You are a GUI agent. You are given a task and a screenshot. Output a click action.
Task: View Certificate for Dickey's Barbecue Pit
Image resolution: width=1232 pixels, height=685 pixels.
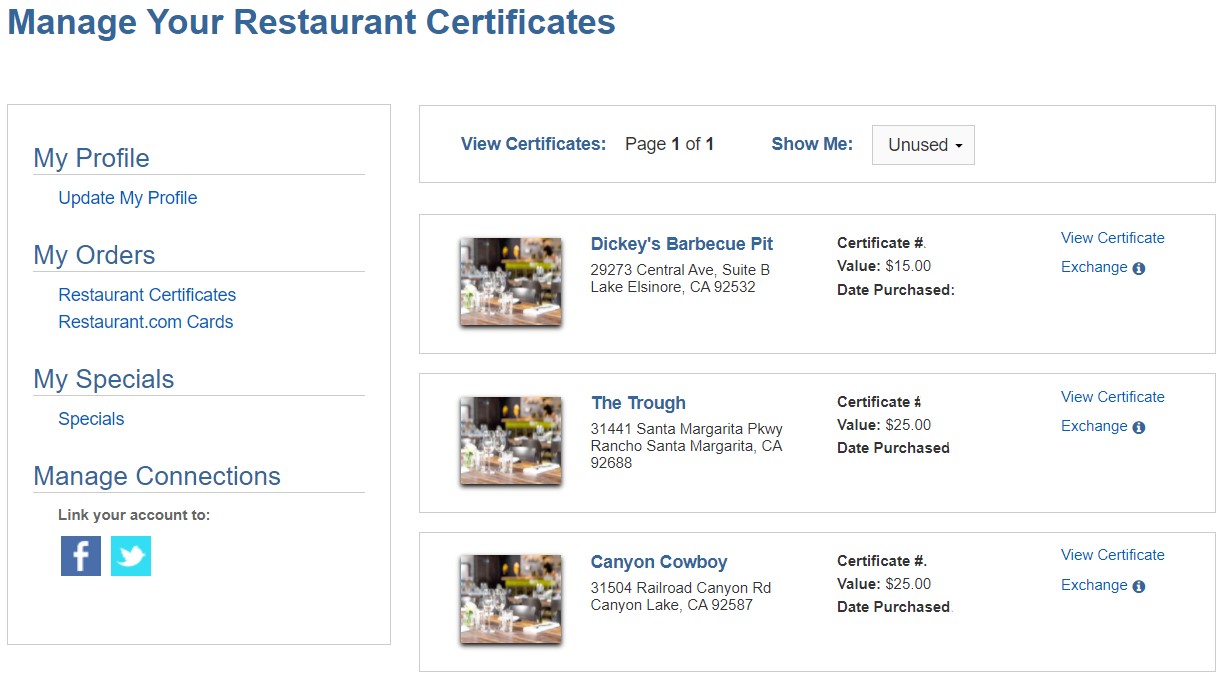[x=1112, y=237]
